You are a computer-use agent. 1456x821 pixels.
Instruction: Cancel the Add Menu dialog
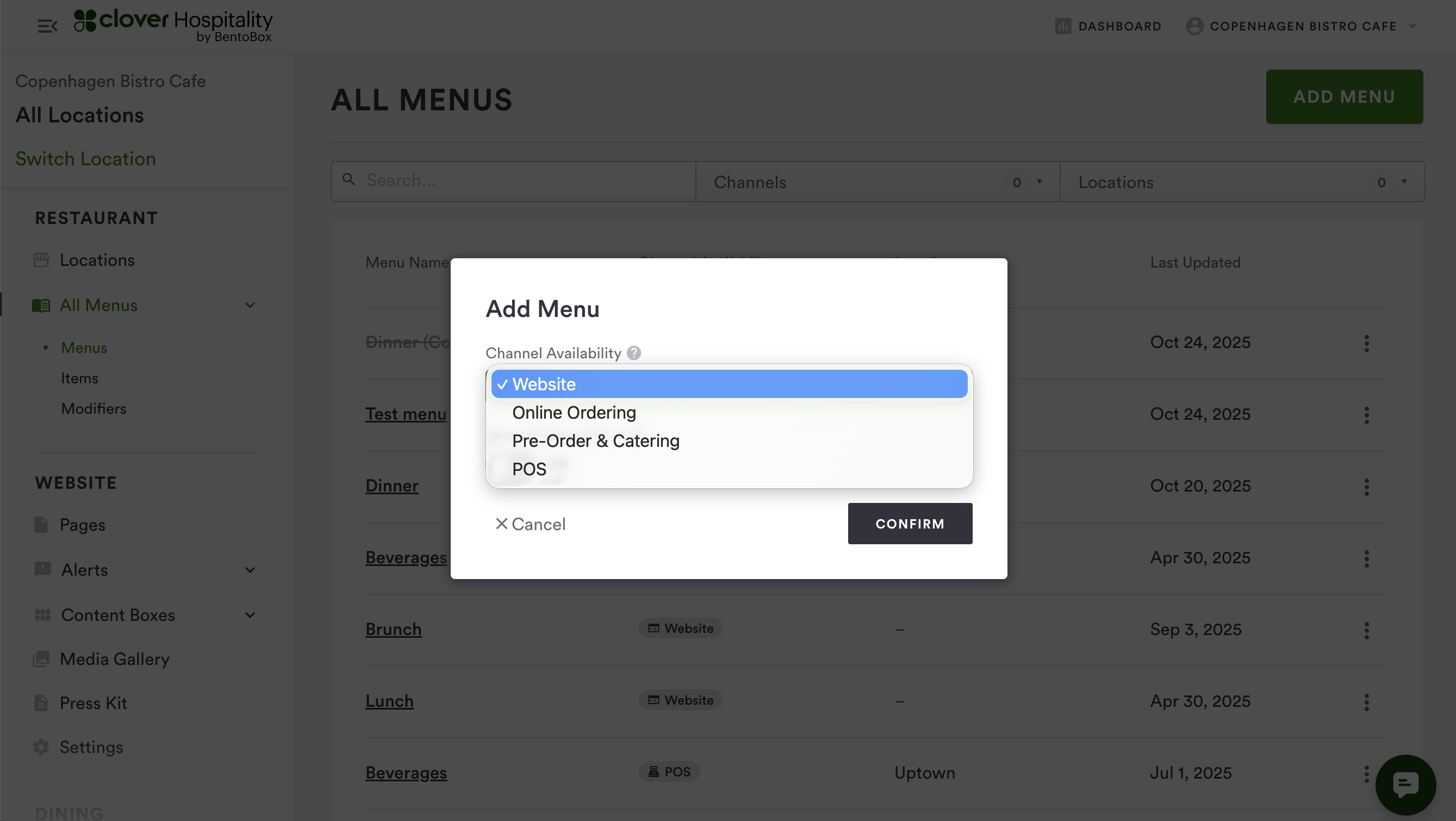click(x=530, y=524)
